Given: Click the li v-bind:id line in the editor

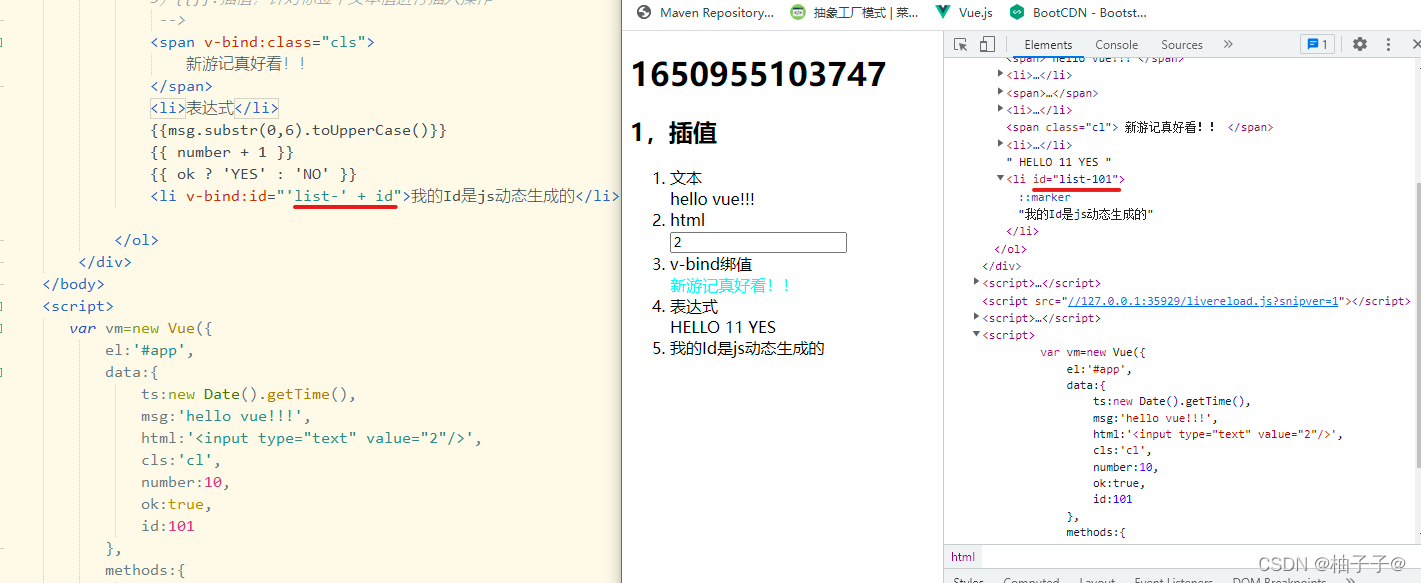Looking at the screenshot, I should pos(385,196).
